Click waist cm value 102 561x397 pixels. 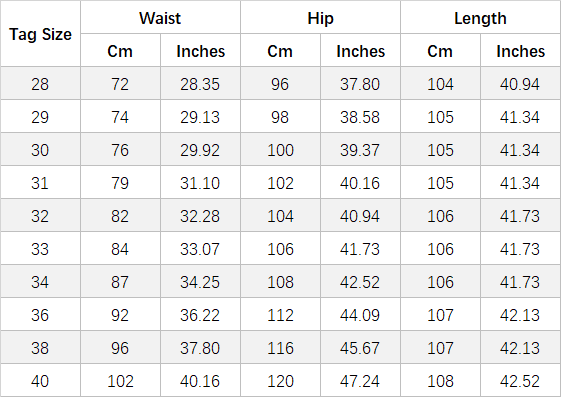[120, 381]
